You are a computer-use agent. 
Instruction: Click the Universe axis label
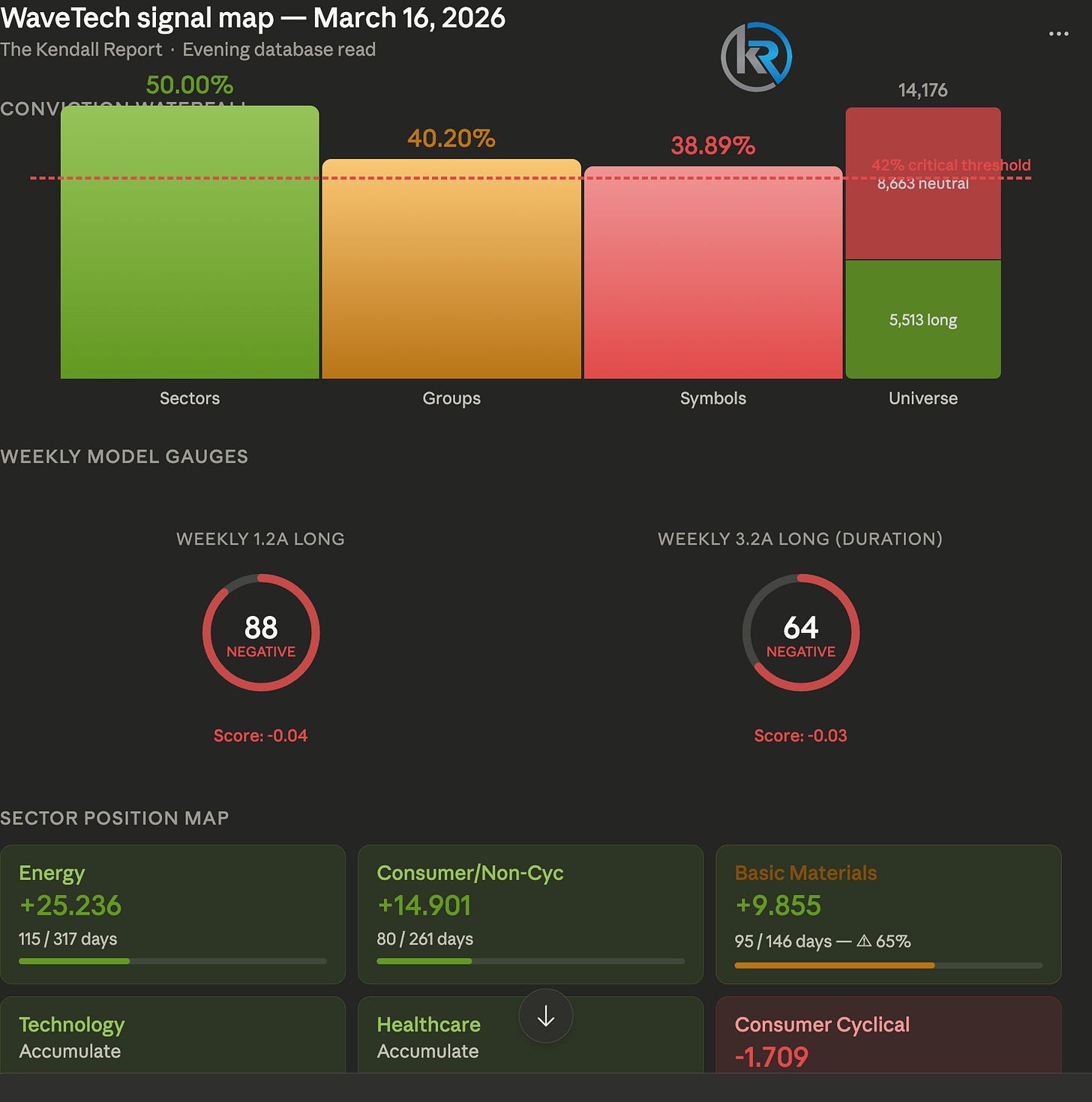(923, 398)
